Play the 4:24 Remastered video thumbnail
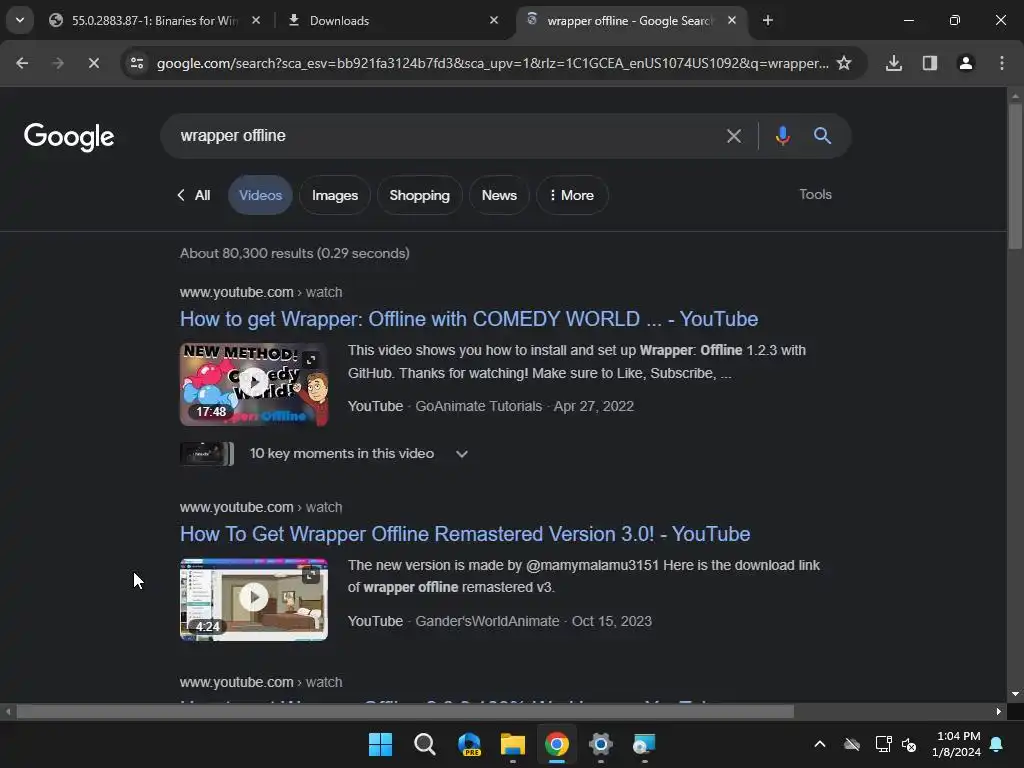This screenshot has width=1024, height=768. tap(254, 600)
